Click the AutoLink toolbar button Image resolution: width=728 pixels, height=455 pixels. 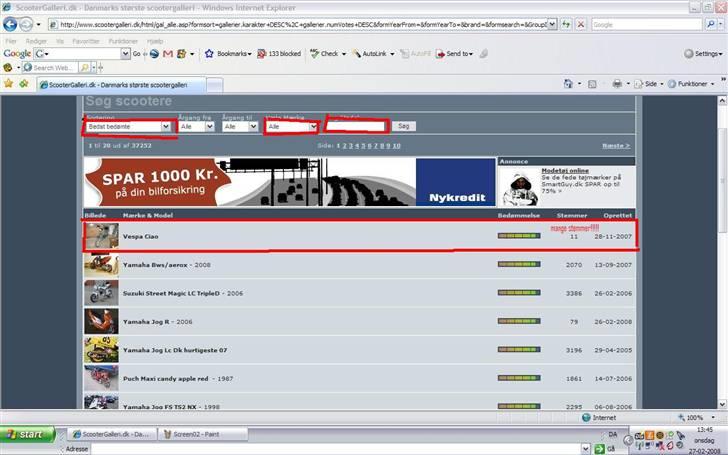369,53
